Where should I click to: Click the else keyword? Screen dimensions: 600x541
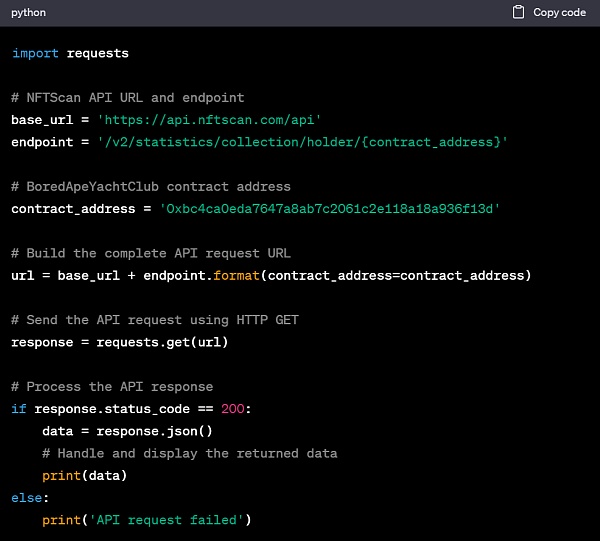click(29, 497)
